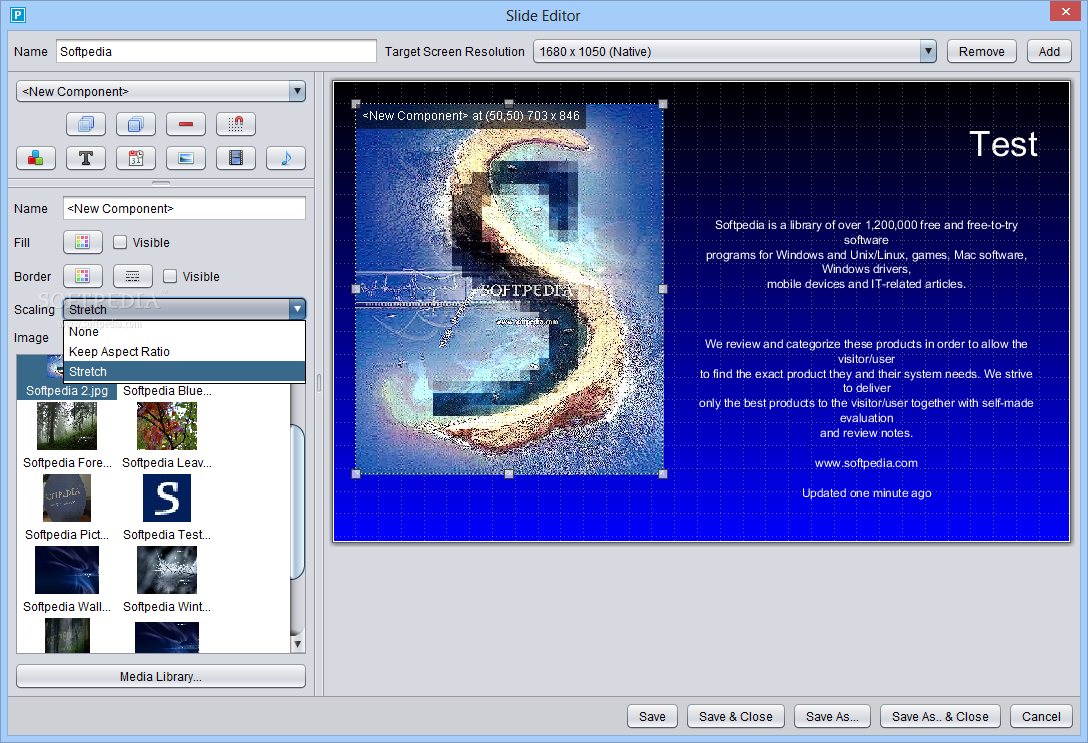Open the New Component selector dropdown
Image resolution: width=1088 pixels, height=743 pixels.
point(161,91)
